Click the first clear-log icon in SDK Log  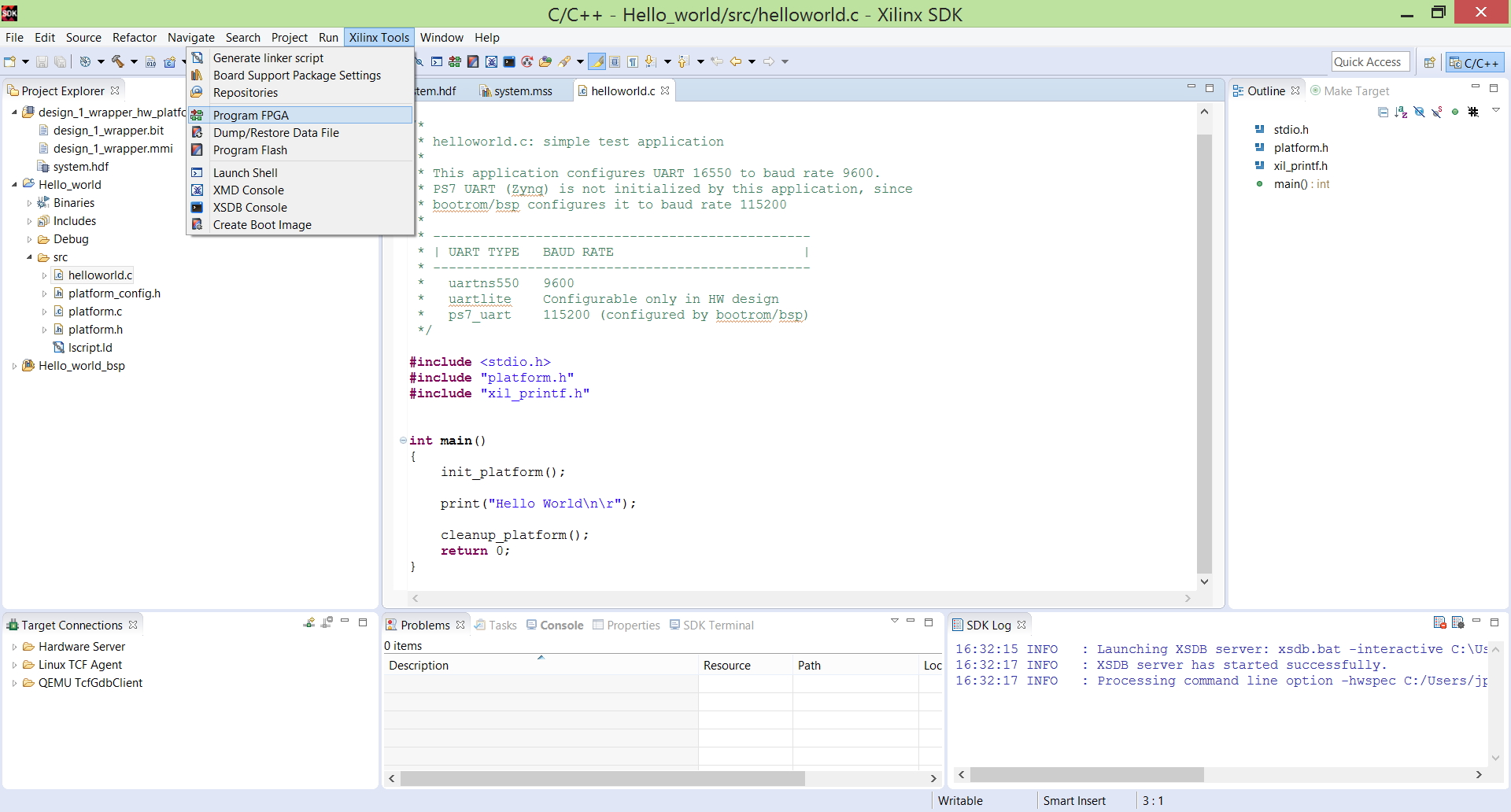[x=1439, y=622]
